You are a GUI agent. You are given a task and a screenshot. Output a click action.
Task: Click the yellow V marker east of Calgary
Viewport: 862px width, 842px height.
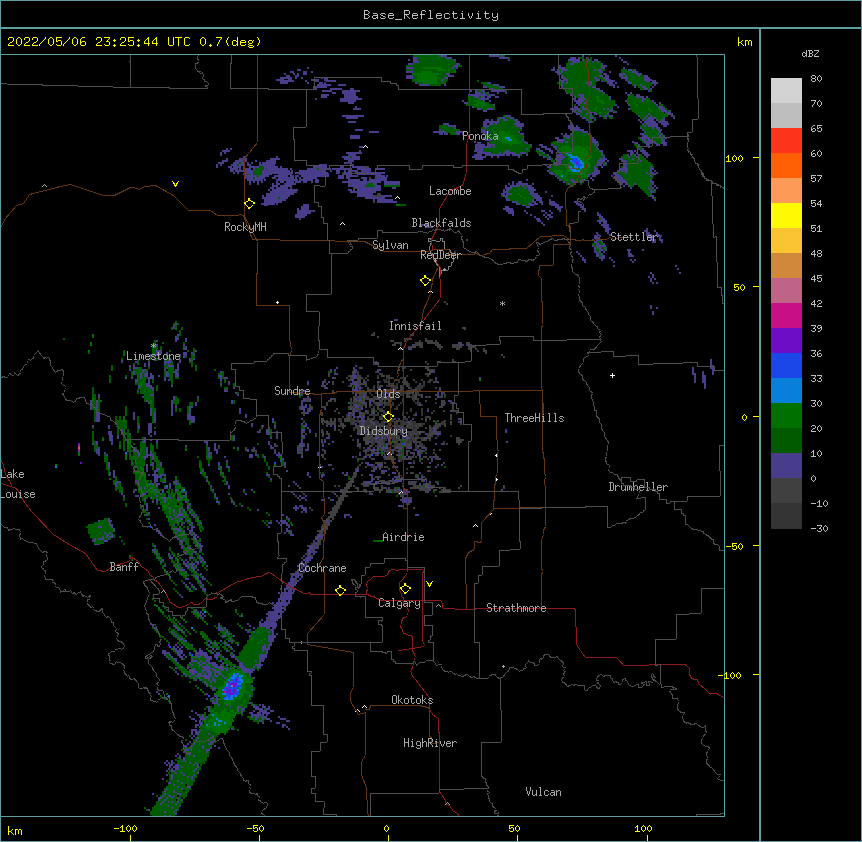pos(429,584)
